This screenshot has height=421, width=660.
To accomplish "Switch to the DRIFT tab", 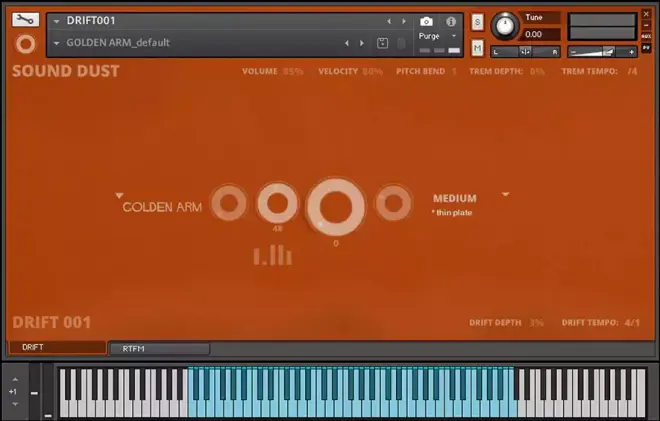I will (x=58, y=347).
